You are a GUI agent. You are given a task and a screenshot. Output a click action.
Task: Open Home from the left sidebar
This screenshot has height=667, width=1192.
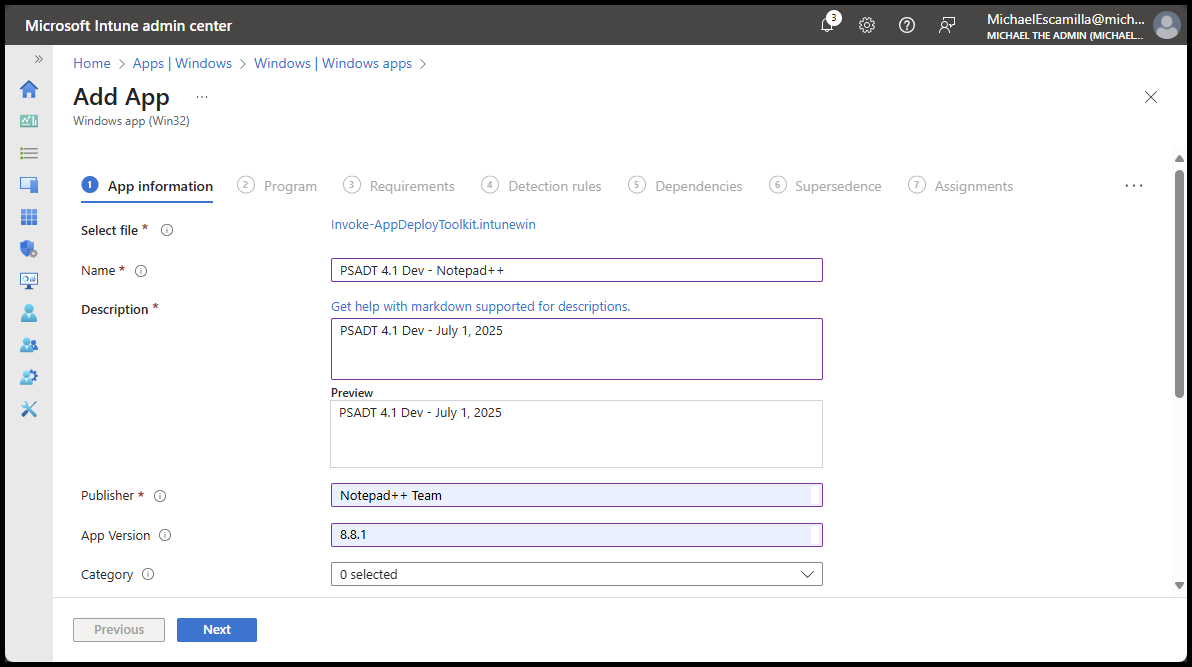(29, 89)
